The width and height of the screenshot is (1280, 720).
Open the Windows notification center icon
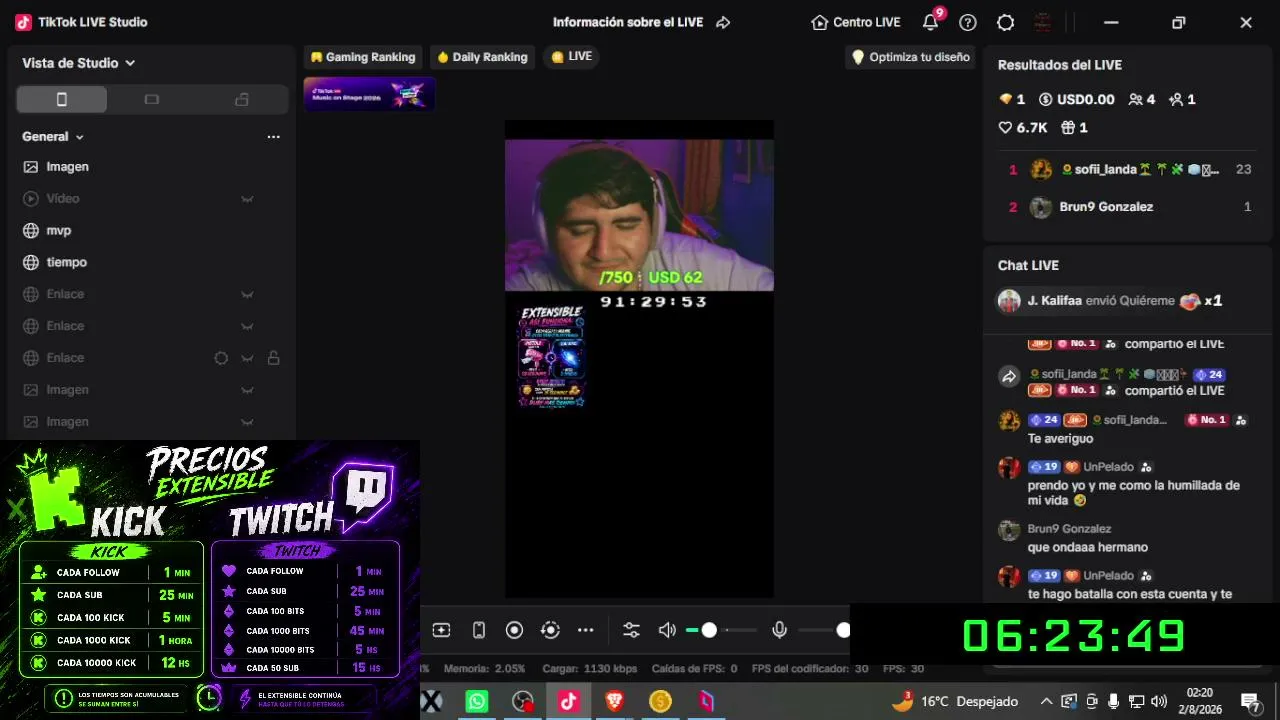[x=1250, y=702]
